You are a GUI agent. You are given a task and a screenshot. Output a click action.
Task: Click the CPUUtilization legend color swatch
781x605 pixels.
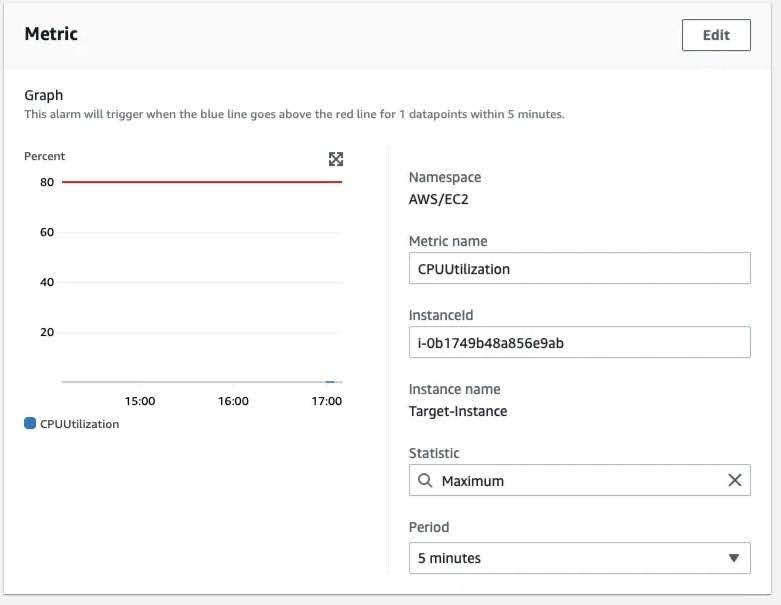pyautogui.click(x=30, y=423)
